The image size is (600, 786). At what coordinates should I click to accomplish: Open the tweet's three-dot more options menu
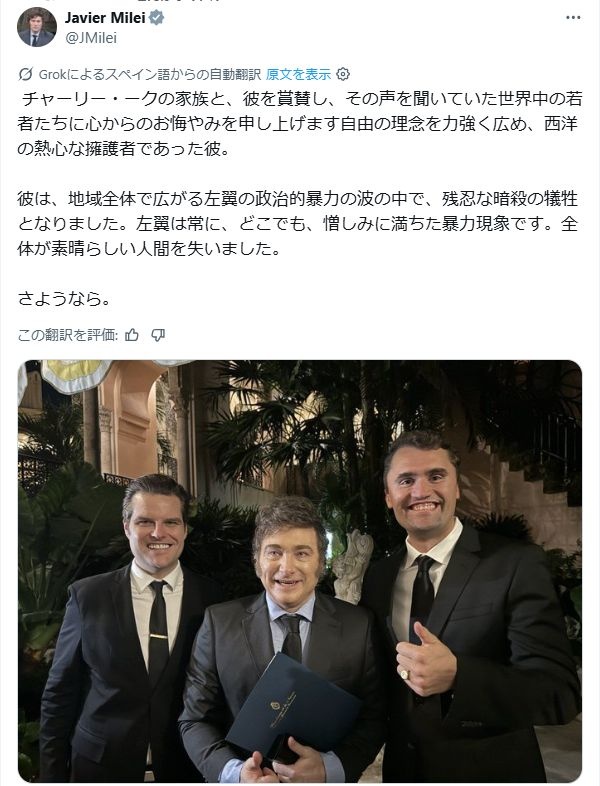tap(572, 18)
